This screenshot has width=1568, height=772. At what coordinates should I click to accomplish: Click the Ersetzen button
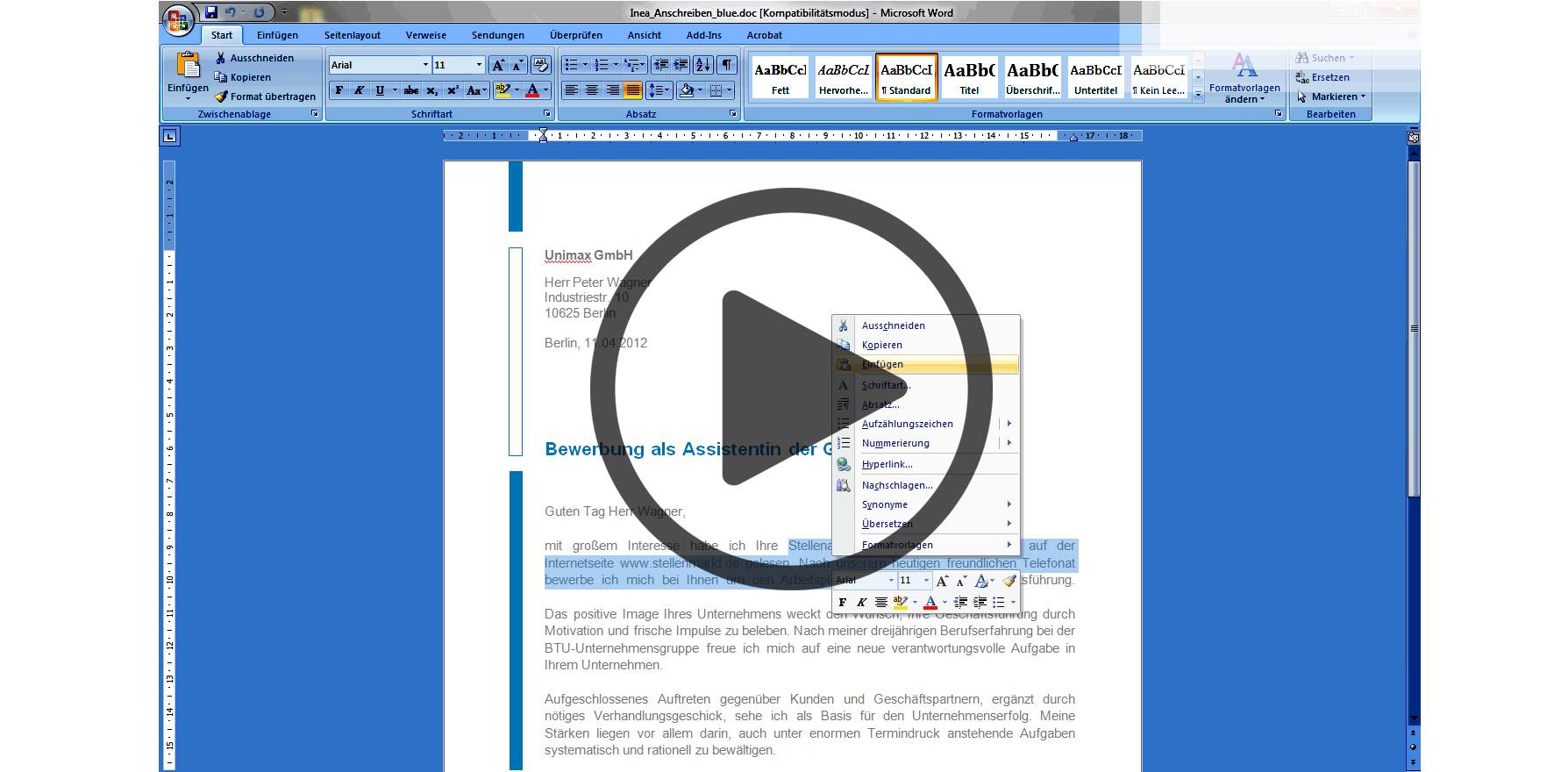coord(1329,77)
